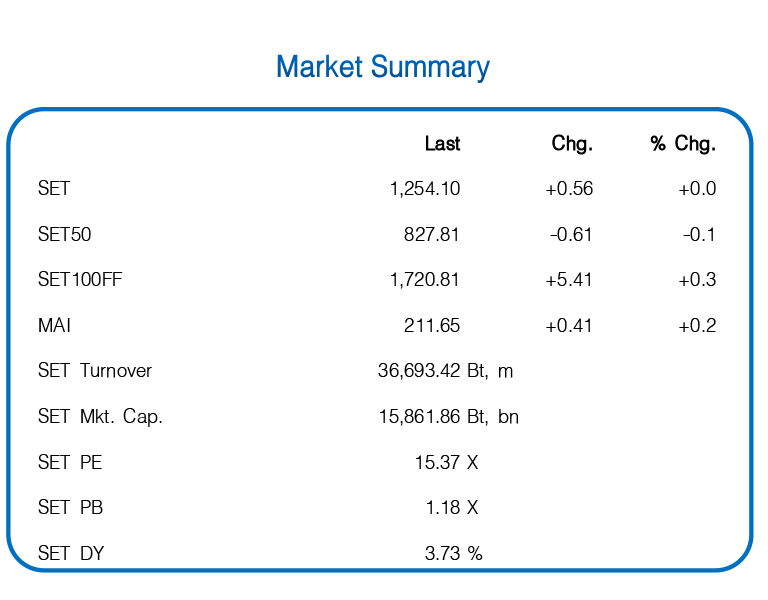Select the % Chg. column header
The height and width of the screenshot is (600, 768).
[683, 144]
